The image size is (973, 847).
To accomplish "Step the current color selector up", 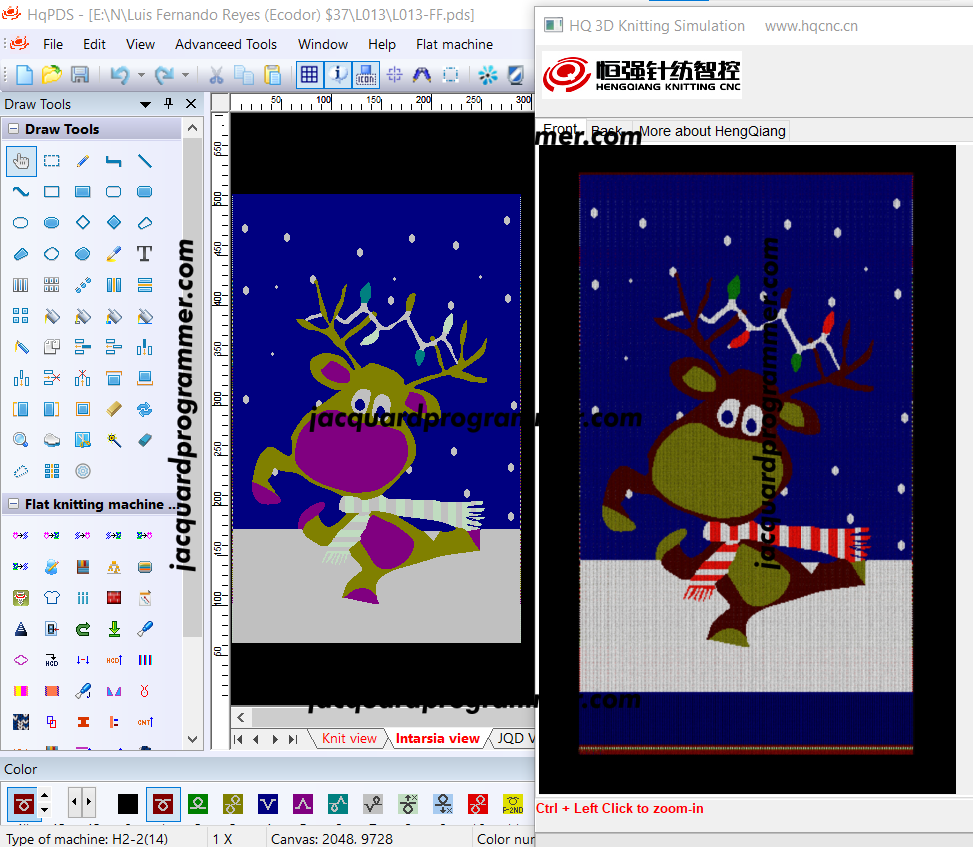I will [x=44, y=794].
